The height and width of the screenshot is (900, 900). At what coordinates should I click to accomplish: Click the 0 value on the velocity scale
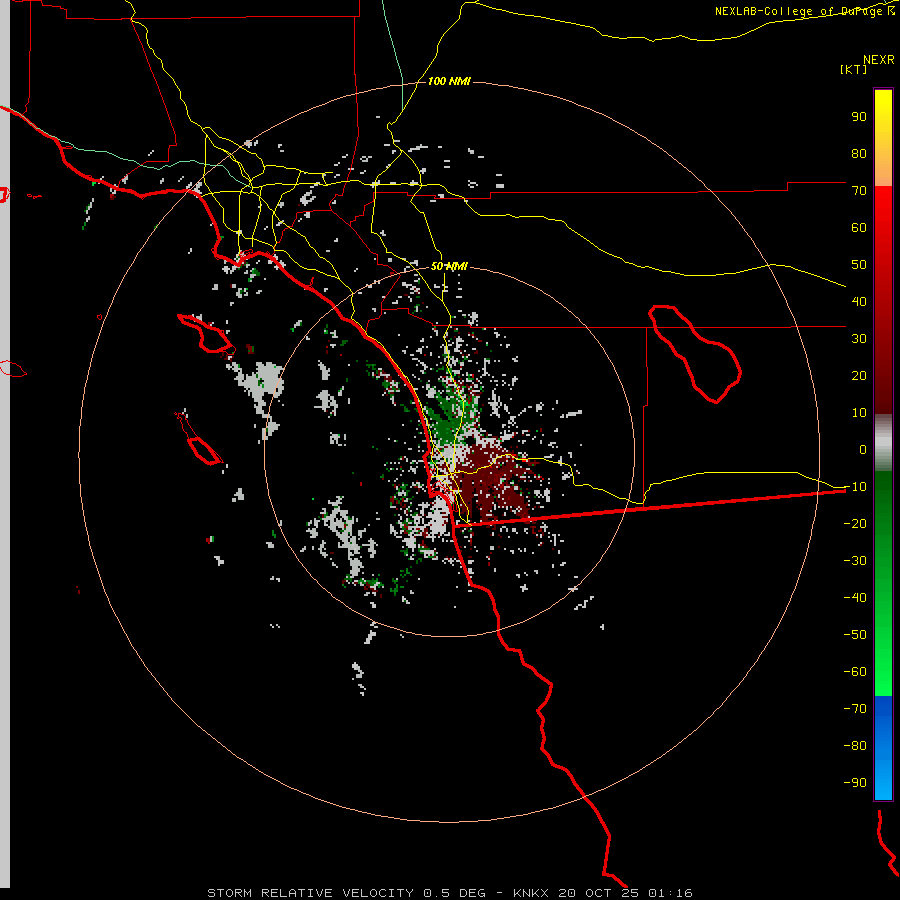(x=863, y=449)
